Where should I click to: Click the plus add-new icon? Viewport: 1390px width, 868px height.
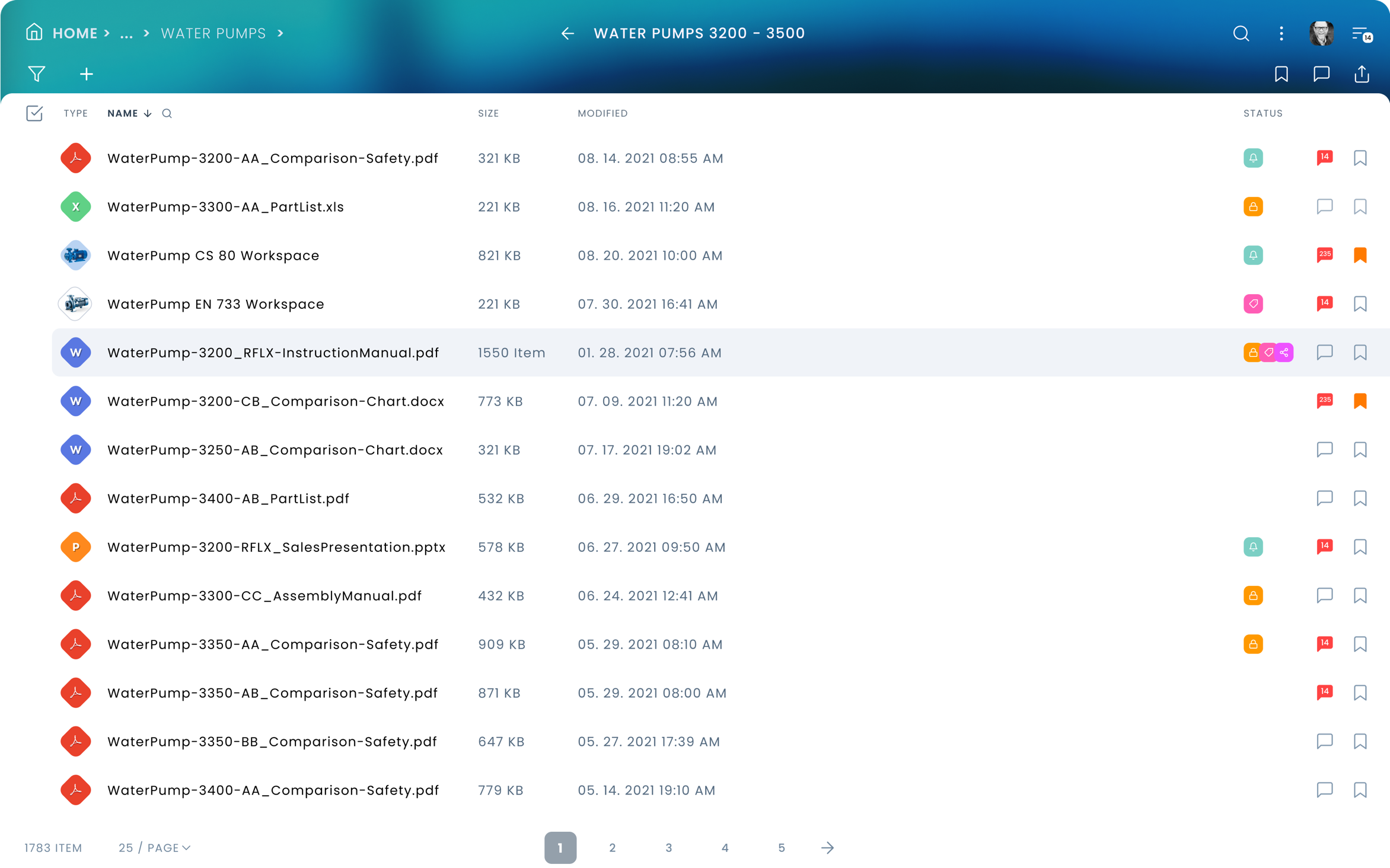coord(87,74)
